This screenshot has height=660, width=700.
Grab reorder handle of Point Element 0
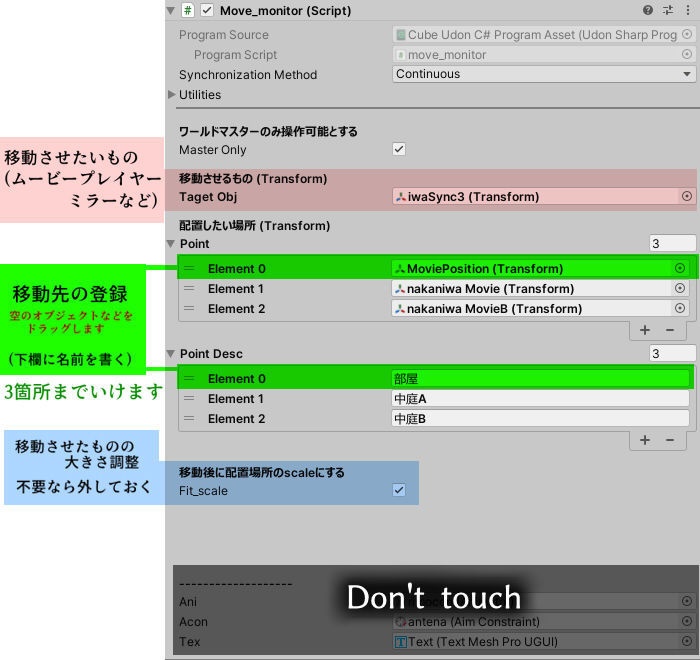(x=189, y=268)
